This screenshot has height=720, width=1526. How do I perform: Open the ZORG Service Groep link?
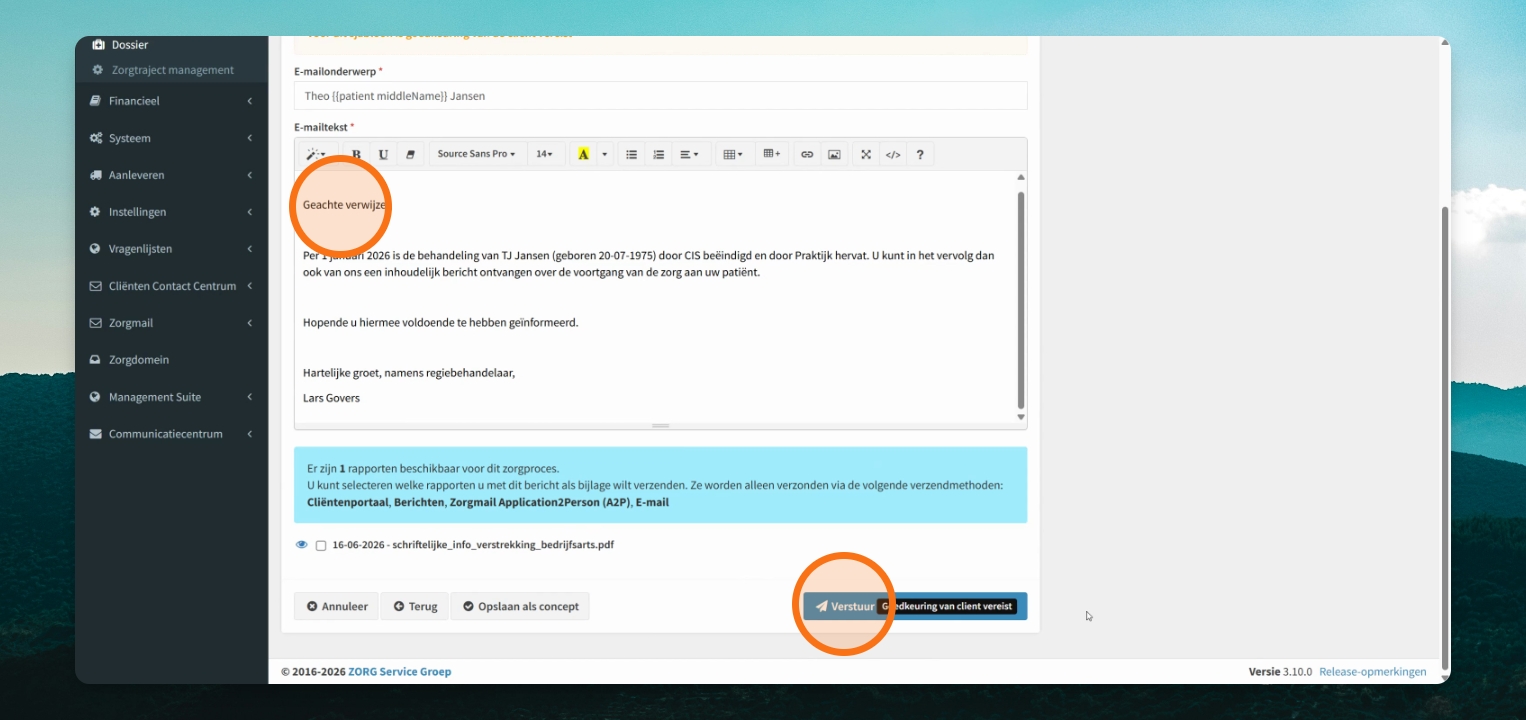point(399,672)
